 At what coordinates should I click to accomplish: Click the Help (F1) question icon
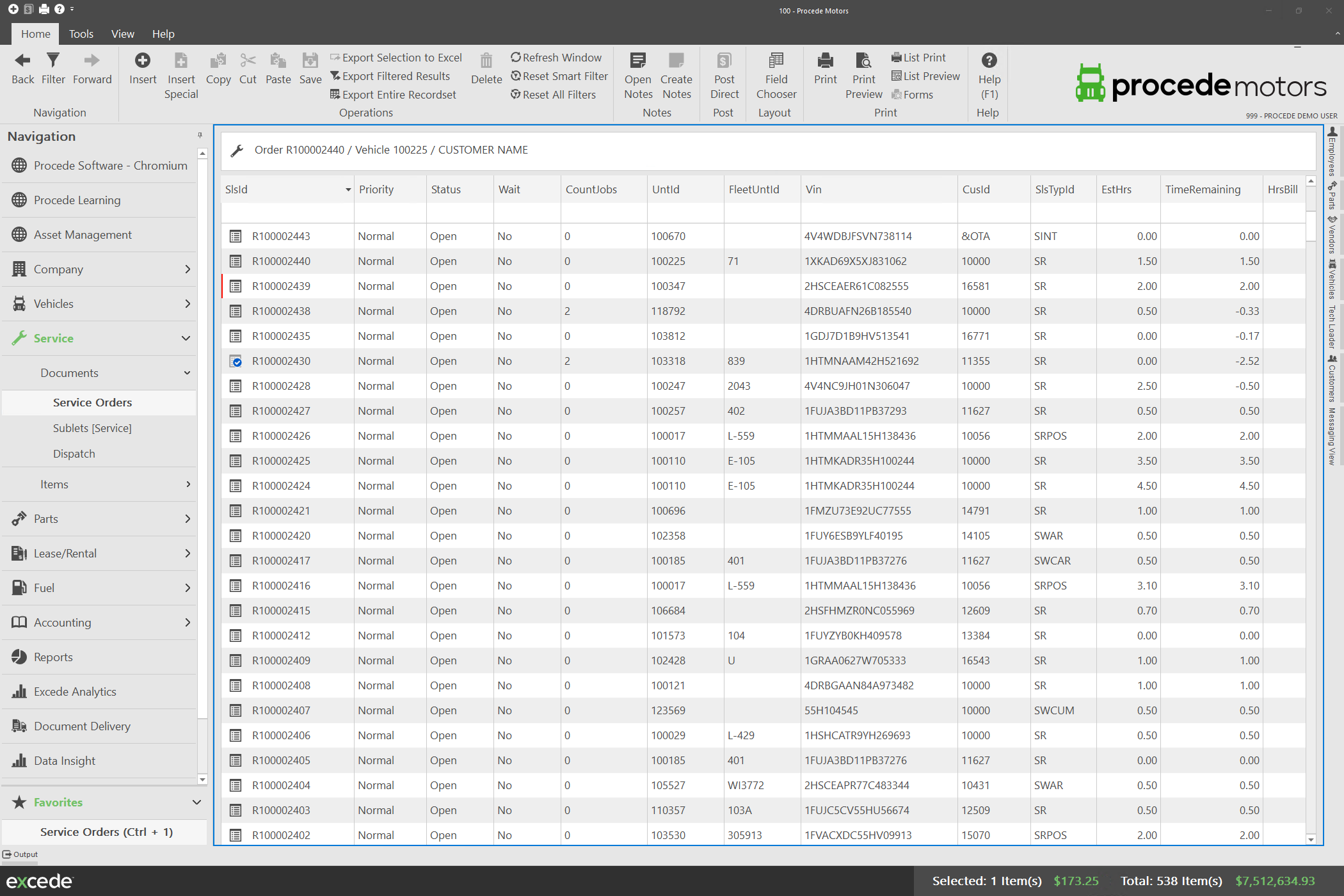coord(989,61)
